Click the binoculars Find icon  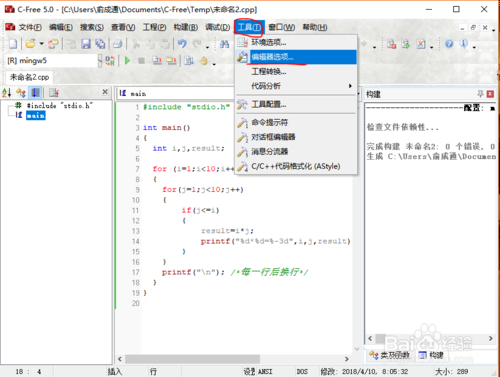tap(224, 44)
